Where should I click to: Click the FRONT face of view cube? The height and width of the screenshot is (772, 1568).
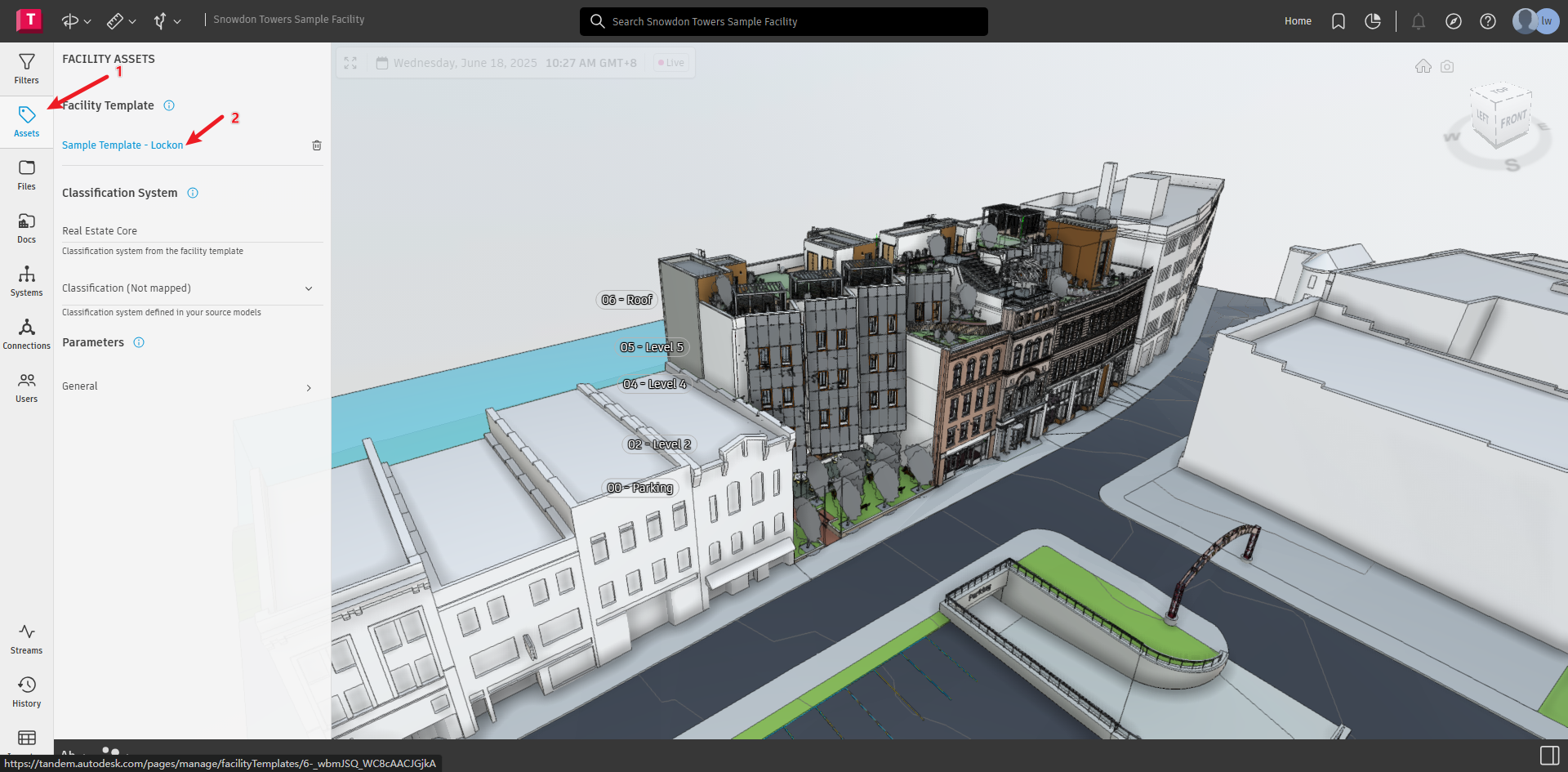click(x=1513, y=121)
